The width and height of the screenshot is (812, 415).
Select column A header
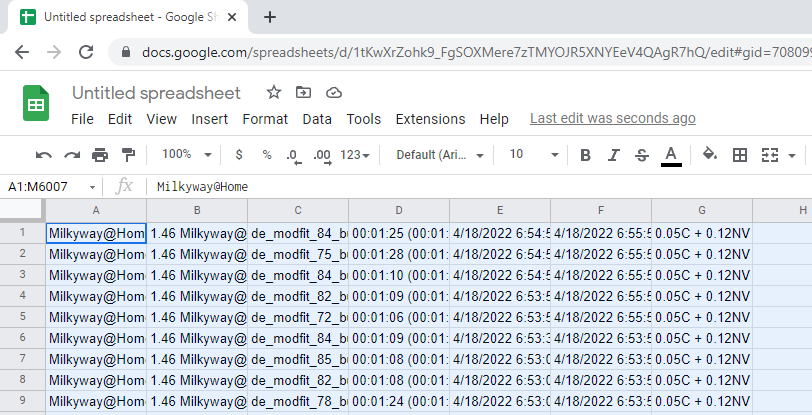[96, 210]
